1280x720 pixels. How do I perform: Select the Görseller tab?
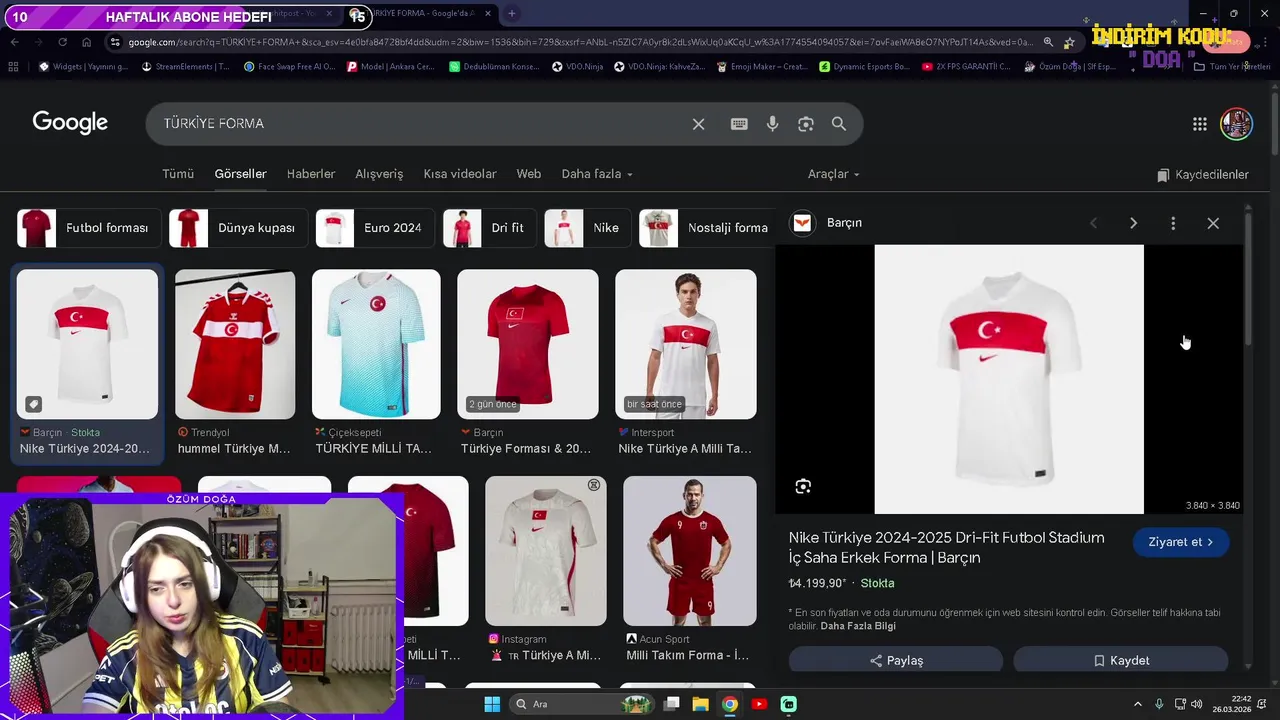240,174
